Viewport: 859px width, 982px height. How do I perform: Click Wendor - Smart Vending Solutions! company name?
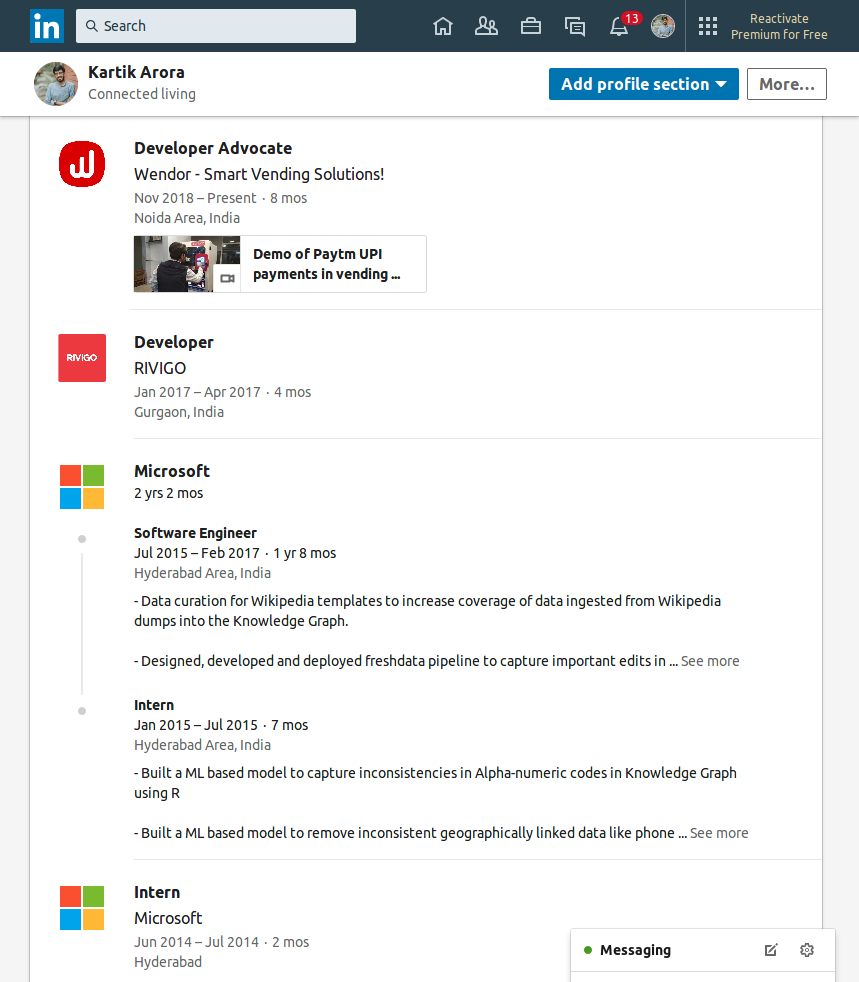pyautogui.click(x=259, y=174)
